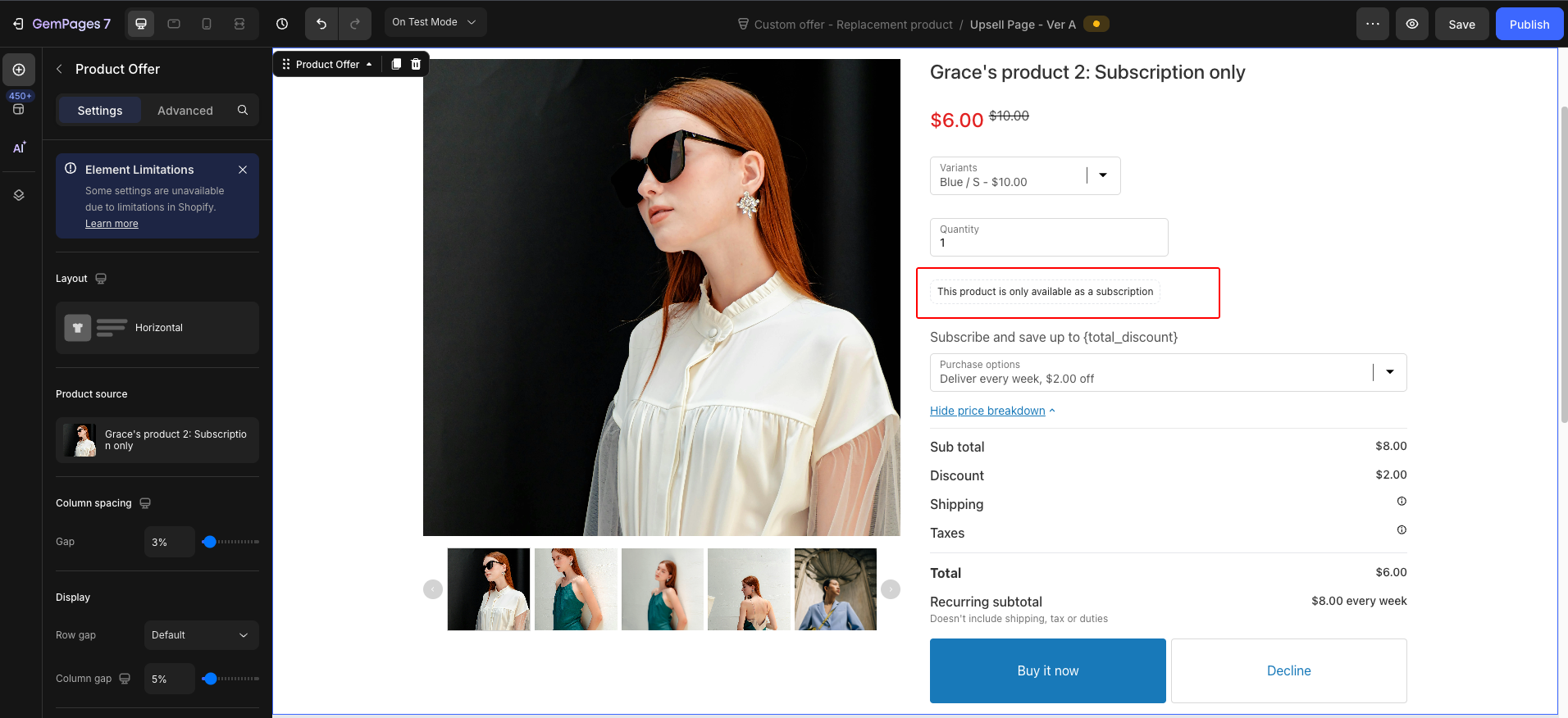The image size is (1568, 718).
Task: Dismiss the Element Limitations notice
Action: pos(243,170)
